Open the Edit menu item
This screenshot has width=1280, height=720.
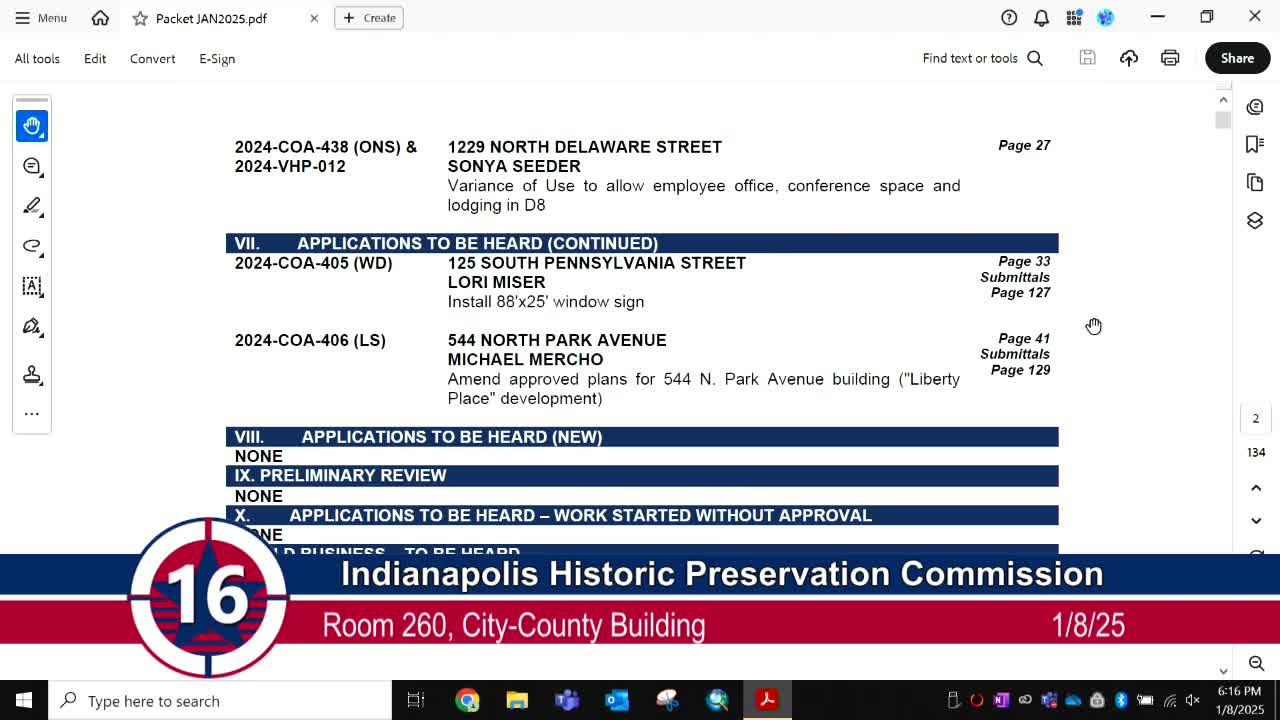[95, 59]
